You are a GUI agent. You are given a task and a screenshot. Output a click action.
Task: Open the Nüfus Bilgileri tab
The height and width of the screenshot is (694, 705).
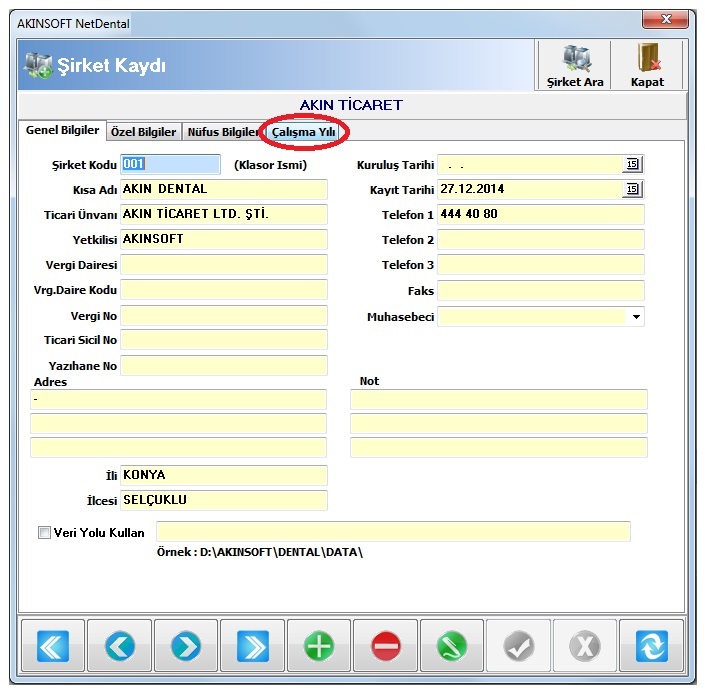(222, 132)
